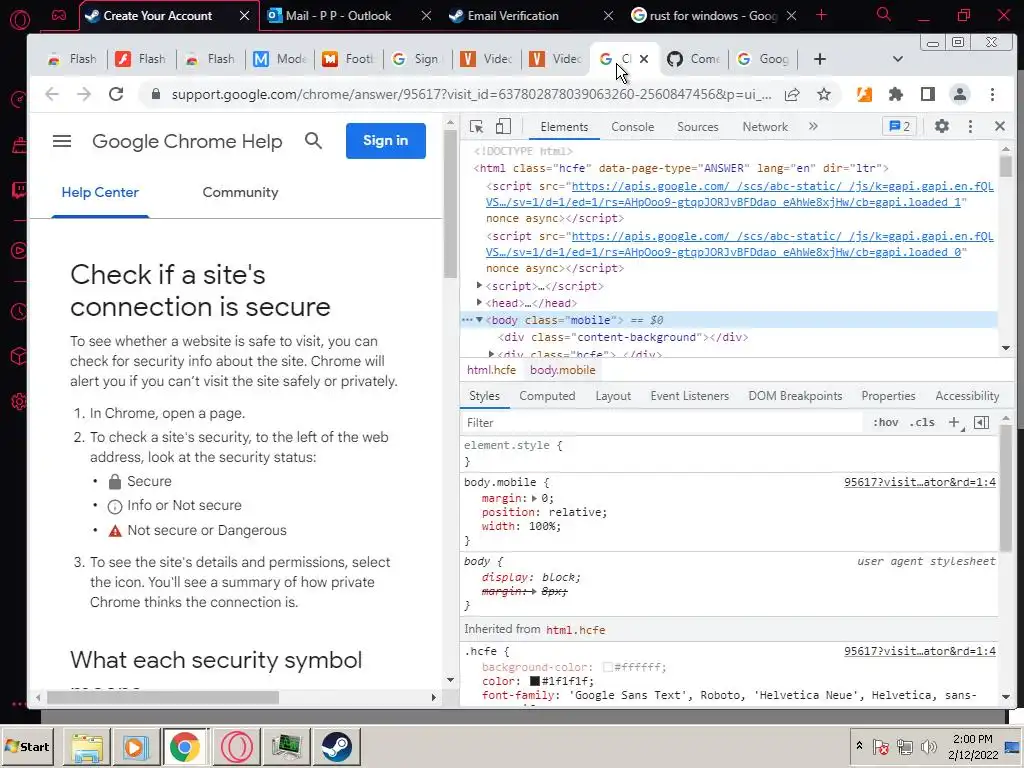This screenshot has height=768, width=1024.
Task: Toggle the device toolbar icon in DevTools
Action: pos(503,127)
